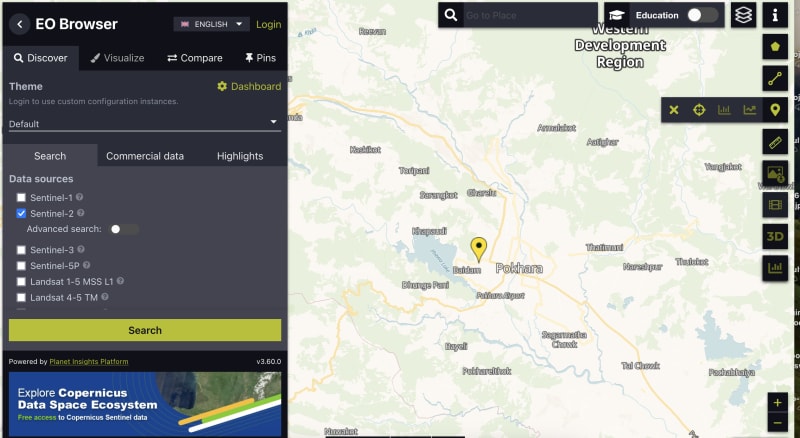
Task: Select the Commercial data sub-tab
Action: tap(145, 156)
